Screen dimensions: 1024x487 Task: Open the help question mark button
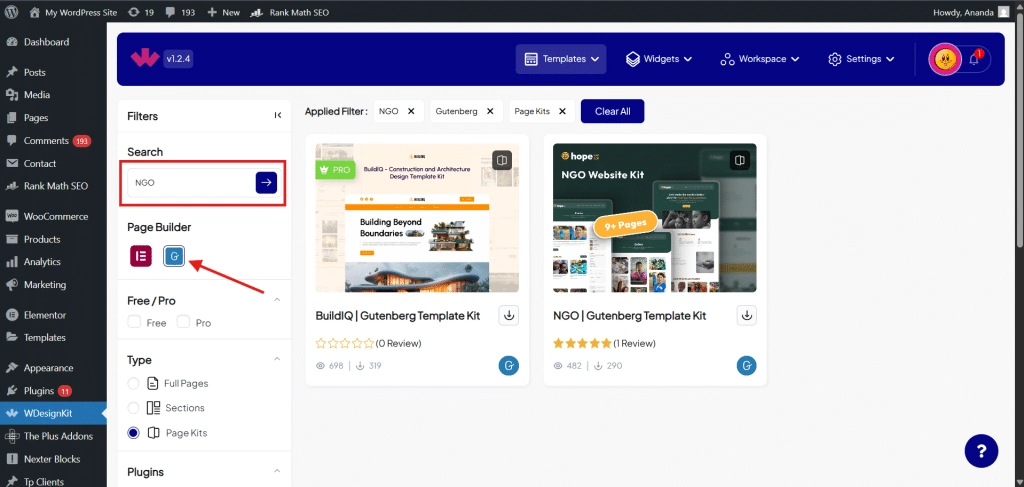982,450
